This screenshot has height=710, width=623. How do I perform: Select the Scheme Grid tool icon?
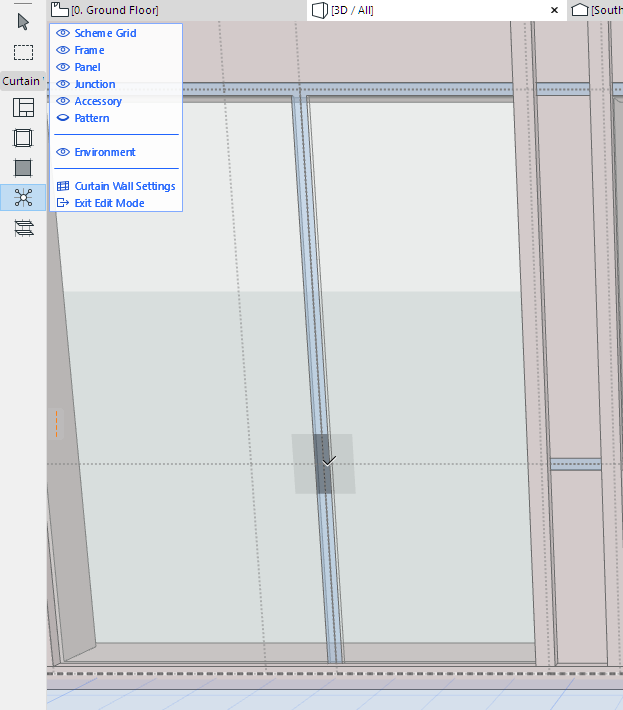(x=23, y=108)
